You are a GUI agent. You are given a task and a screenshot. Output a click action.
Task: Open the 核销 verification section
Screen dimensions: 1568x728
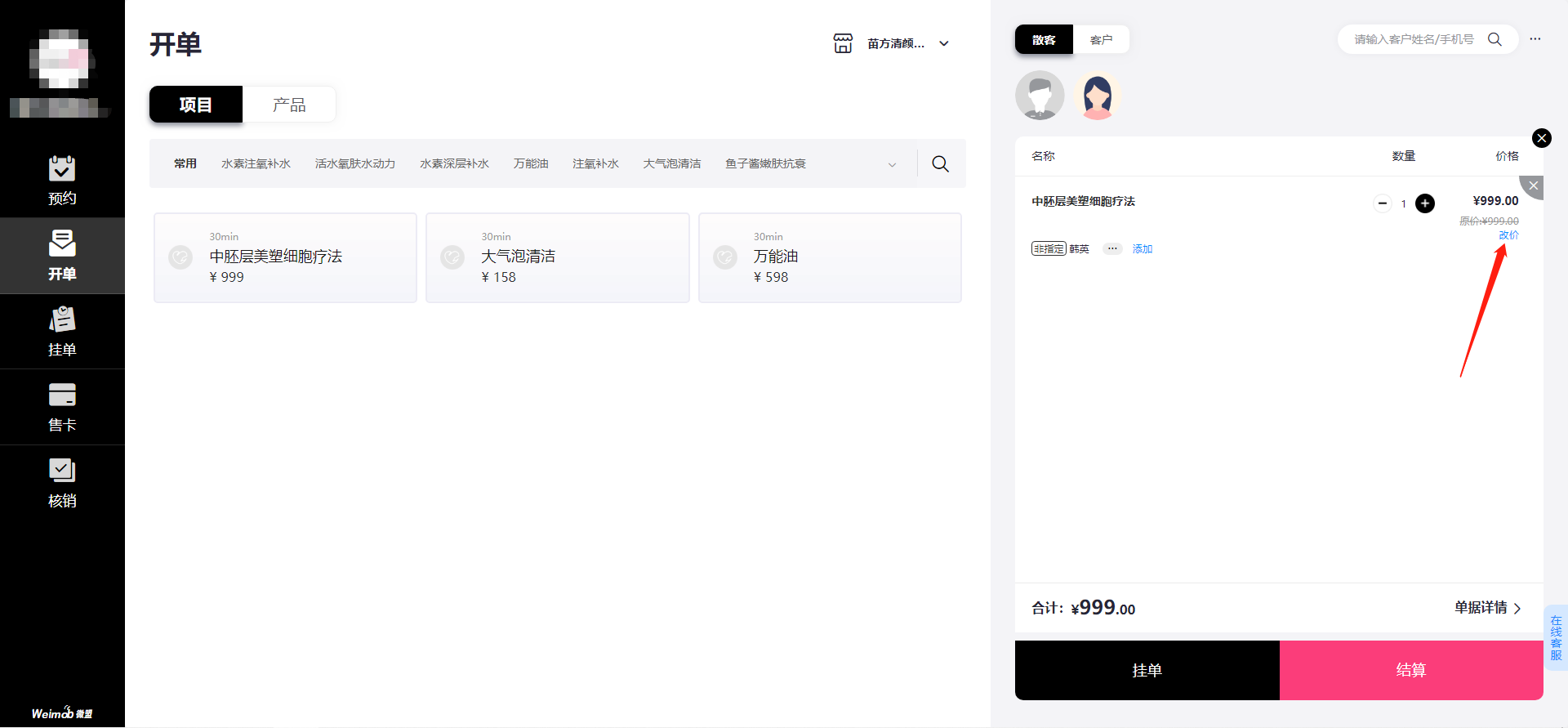pyautogui.click(x=62, y=483)
